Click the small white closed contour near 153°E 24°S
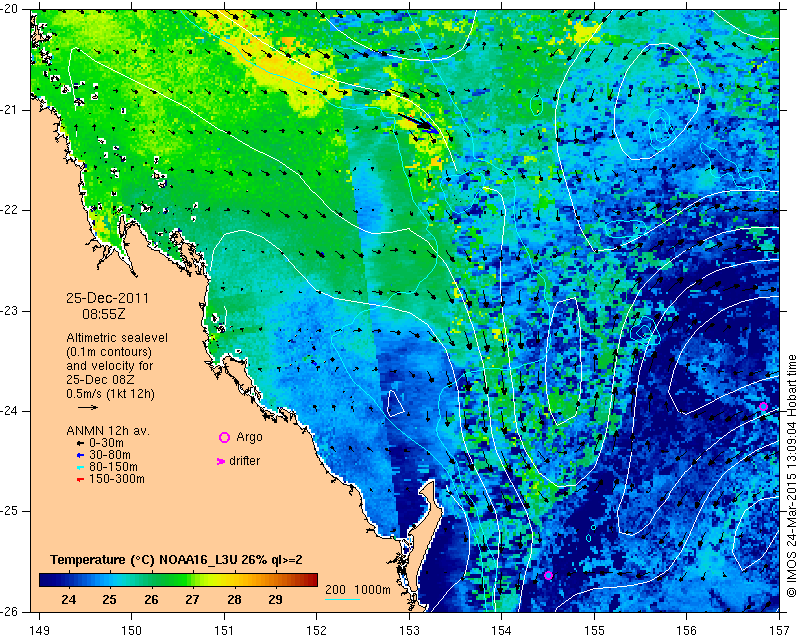800x640 pixels. [395, 403]
